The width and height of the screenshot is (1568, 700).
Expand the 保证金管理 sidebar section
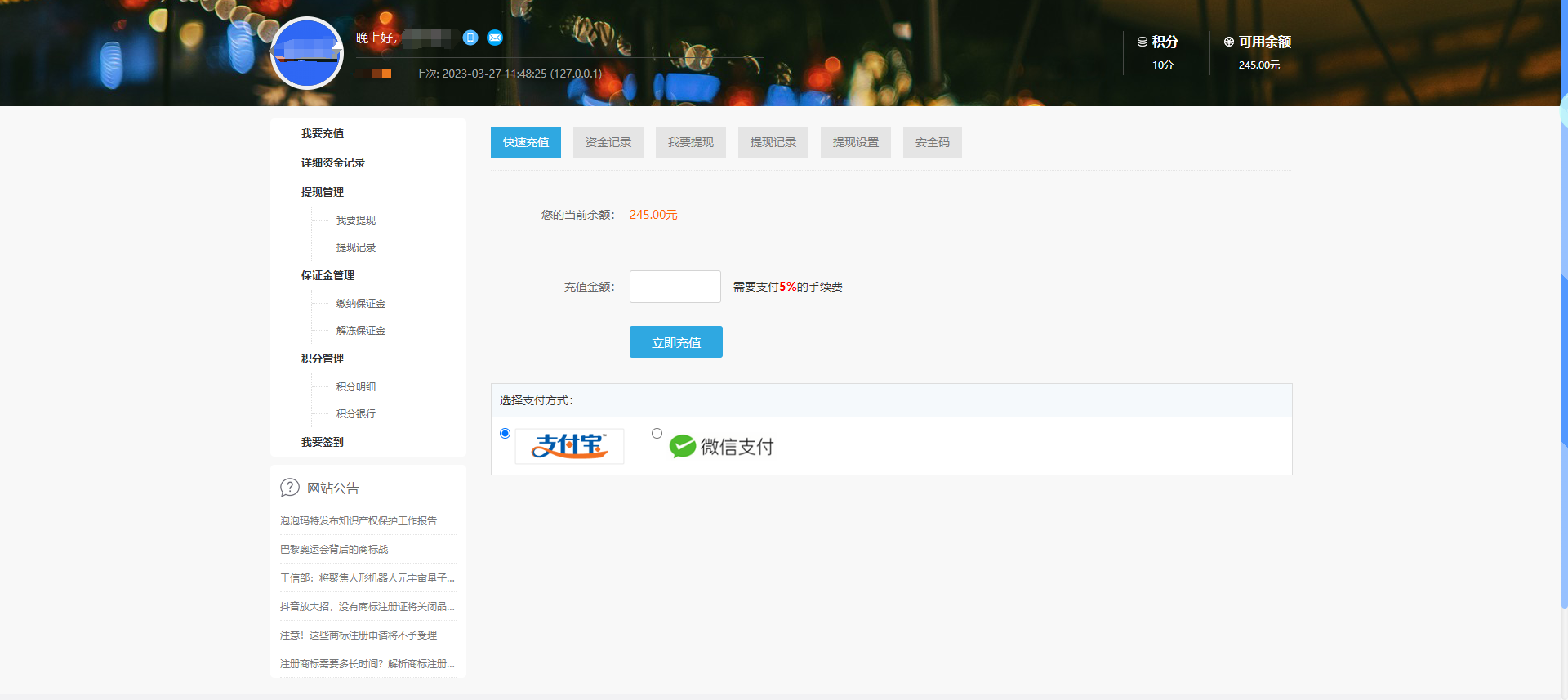click(x=327, y=275)
